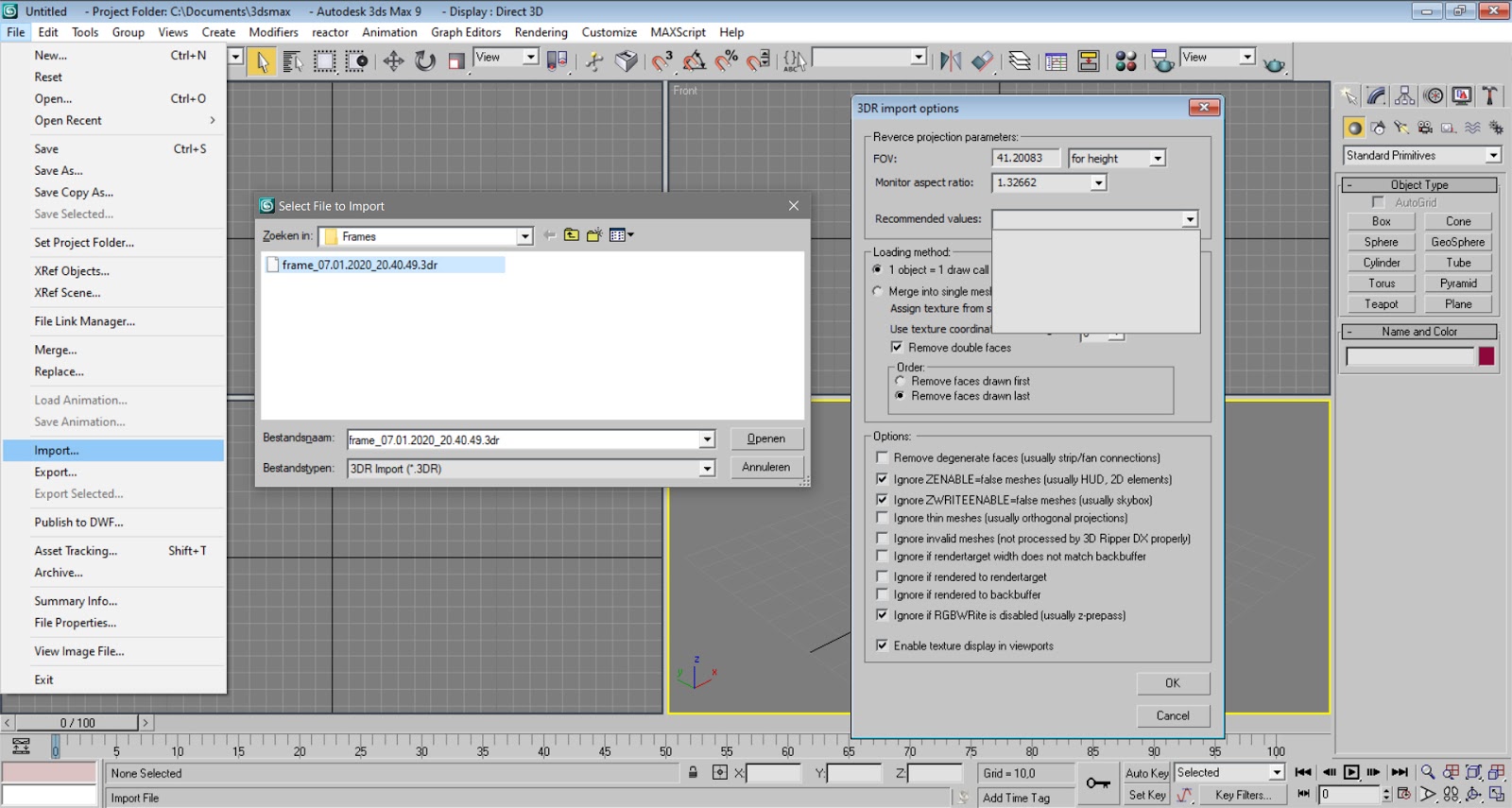Open the FOV 'for height' dropdown
The width and height of the screenshot is (1512, 808).
point(1157,159)
